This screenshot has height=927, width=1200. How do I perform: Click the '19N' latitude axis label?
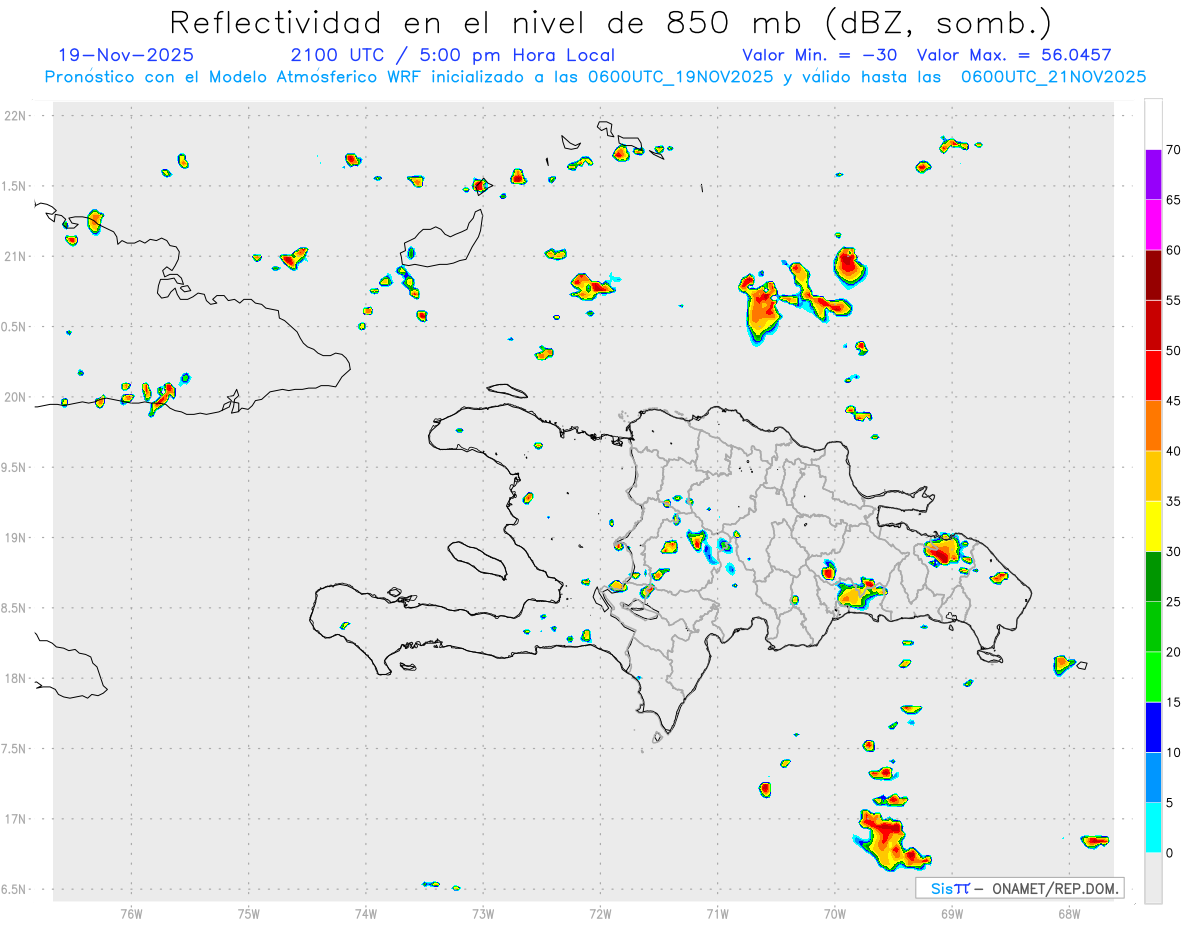pyautogui.click(x=17, y=538)
